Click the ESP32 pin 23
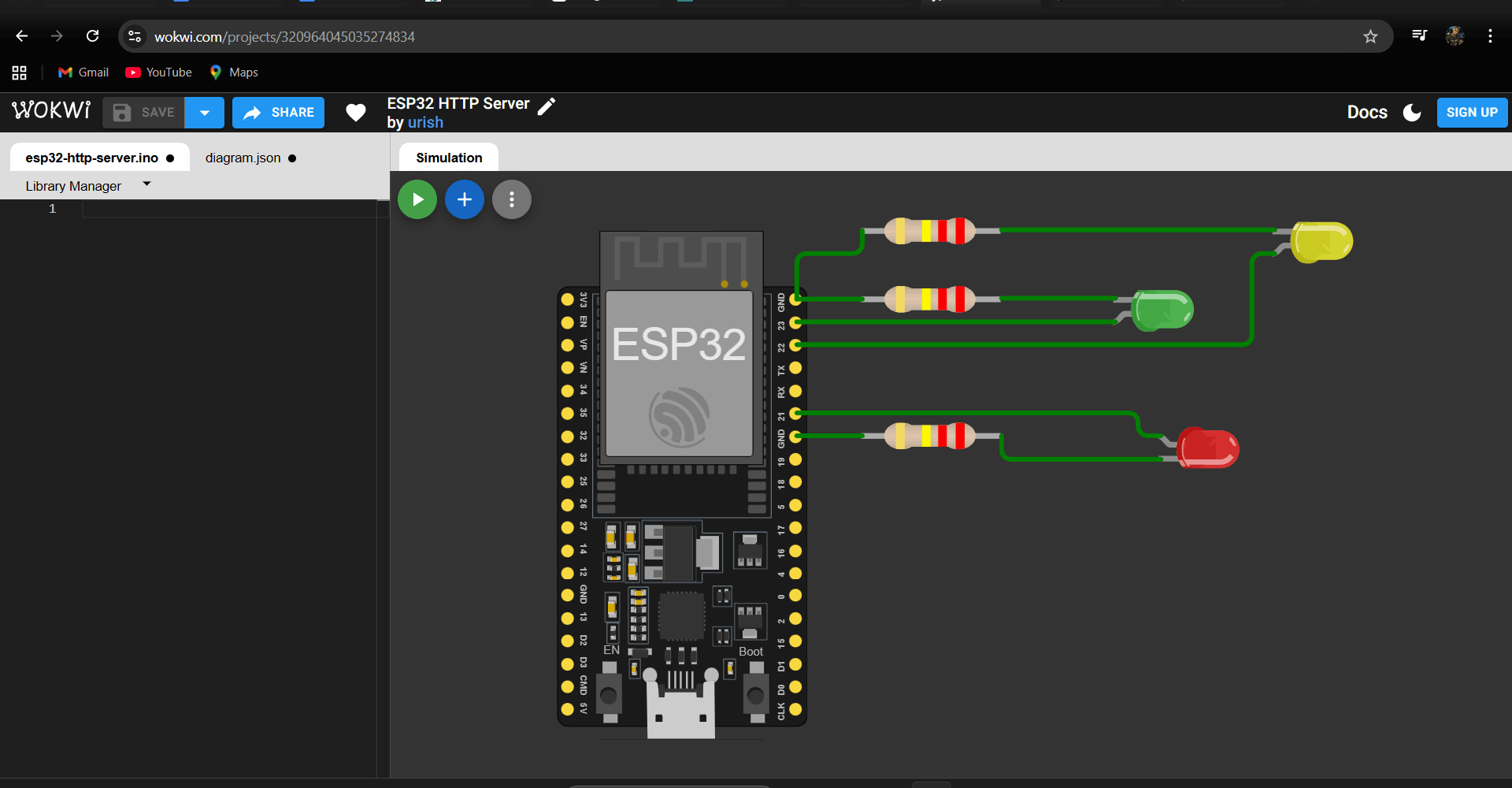 point(795,322)
